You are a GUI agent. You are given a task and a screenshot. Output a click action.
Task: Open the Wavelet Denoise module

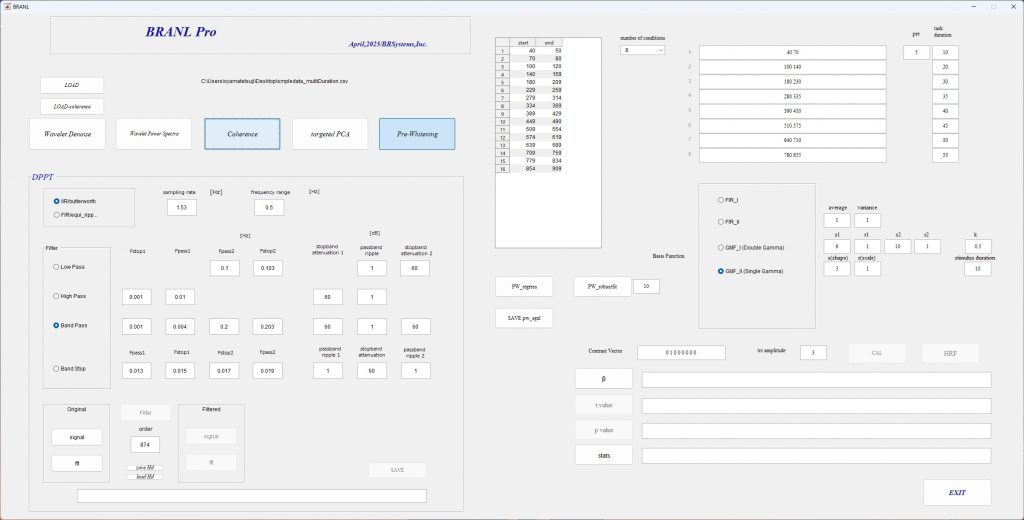tap(67, 134)
